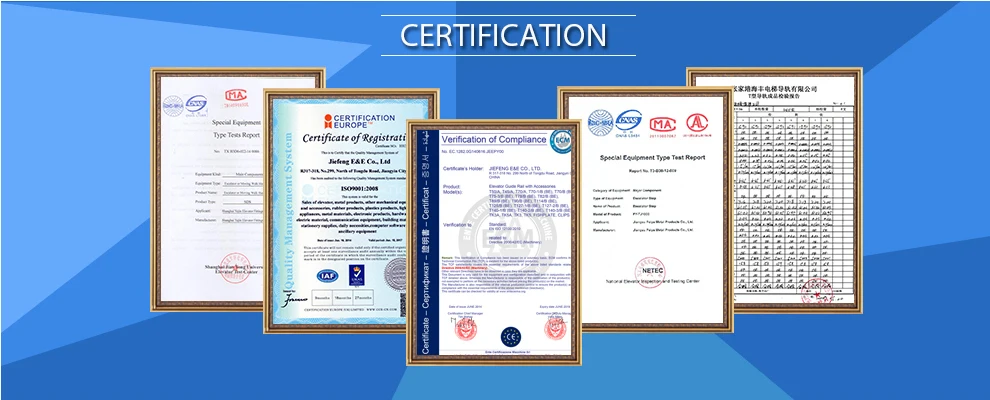Click the ilac-MRA logo on Type Test Report
The width and height of the screenshot is (990, 400).
[598, 120]
